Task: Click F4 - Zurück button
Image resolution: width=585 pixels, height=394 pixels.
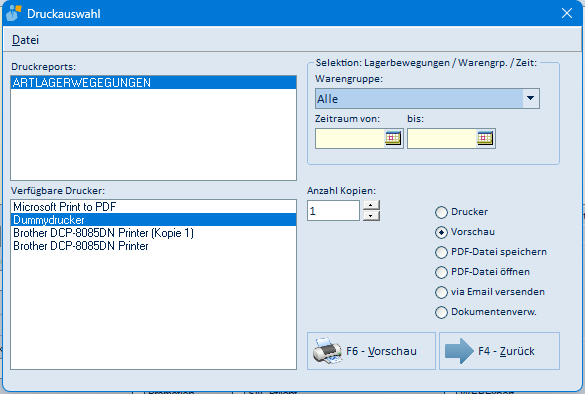Action: tap(499, 351)
